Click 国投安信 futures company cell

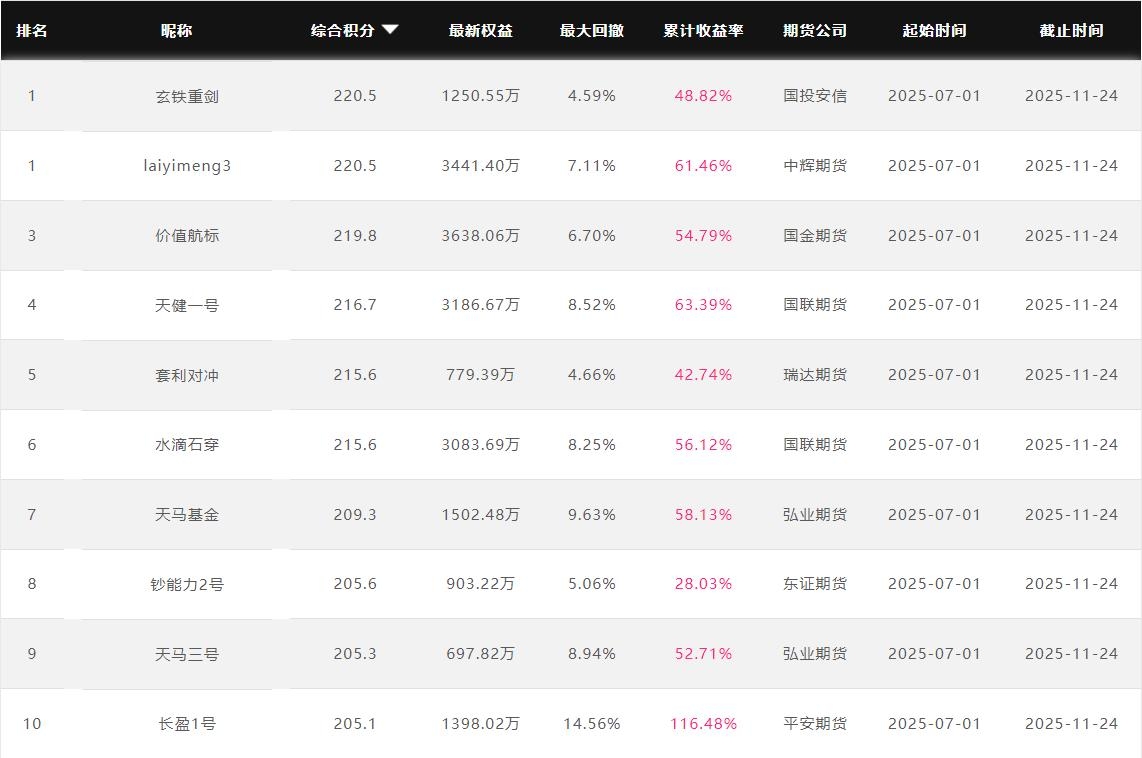click(814, 96)
